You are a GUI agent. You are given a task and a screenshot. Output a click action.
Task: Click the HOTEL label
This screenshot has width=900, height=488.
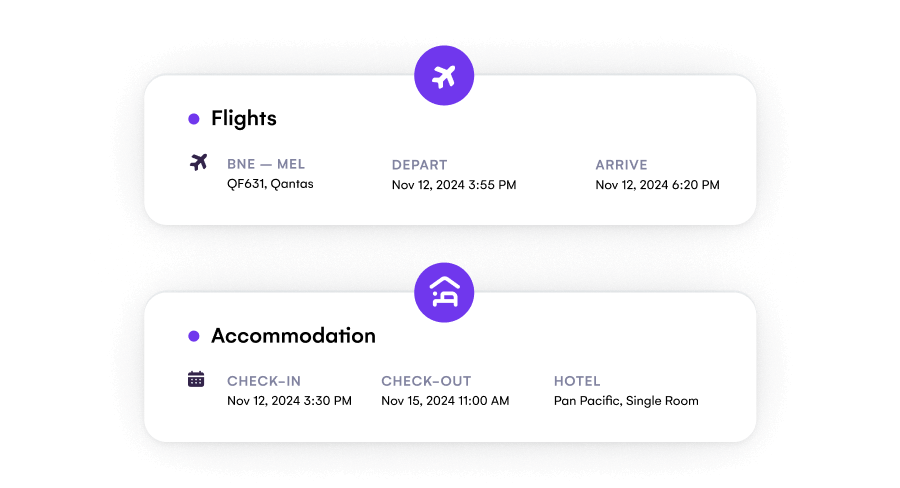pos(577,381)
